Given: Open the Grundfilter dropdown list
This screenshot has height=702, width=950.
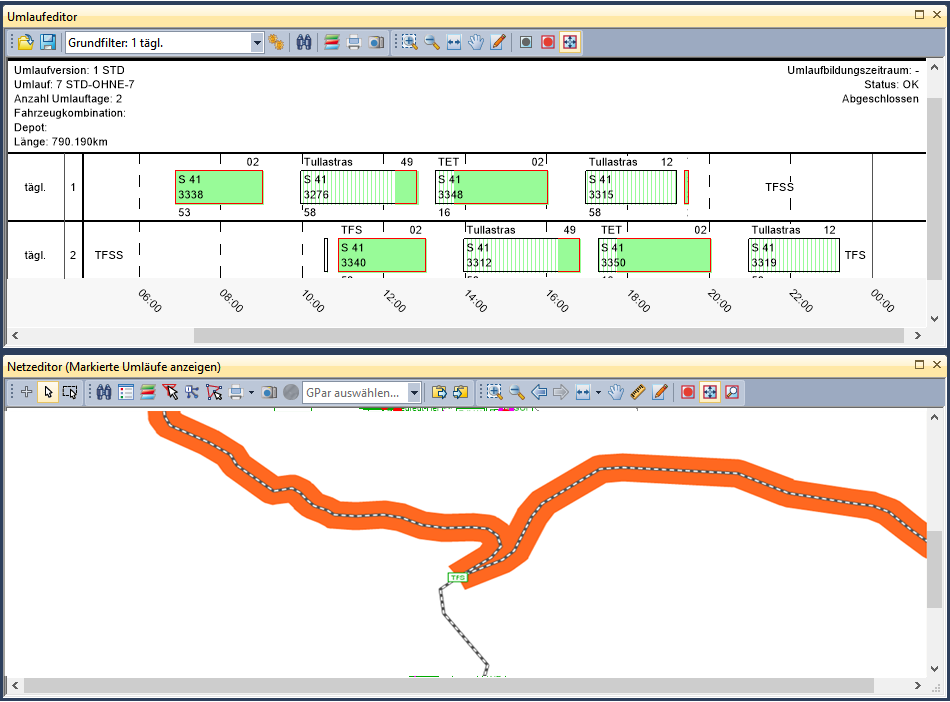Looking at the screenshot, I should click(x=256, y=42).
